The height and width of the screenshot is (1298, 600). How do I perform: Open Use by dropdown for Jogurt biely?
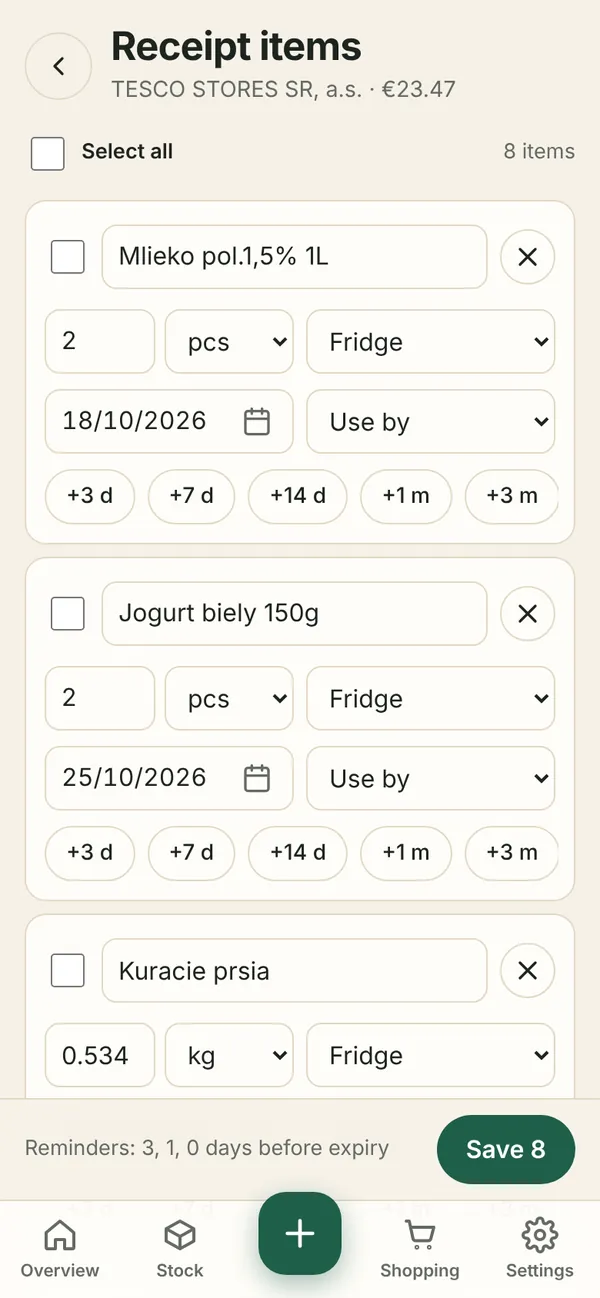point(430,778)
